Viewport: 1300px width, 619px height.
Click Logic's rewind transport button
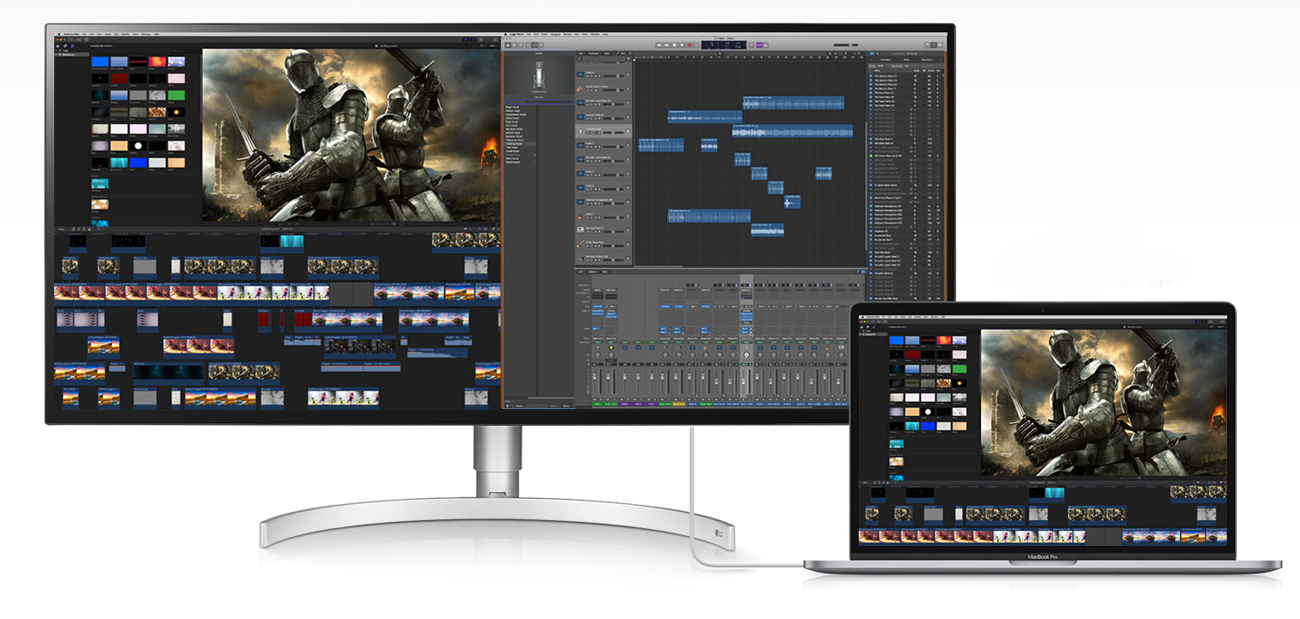click(x=659, y=45)
